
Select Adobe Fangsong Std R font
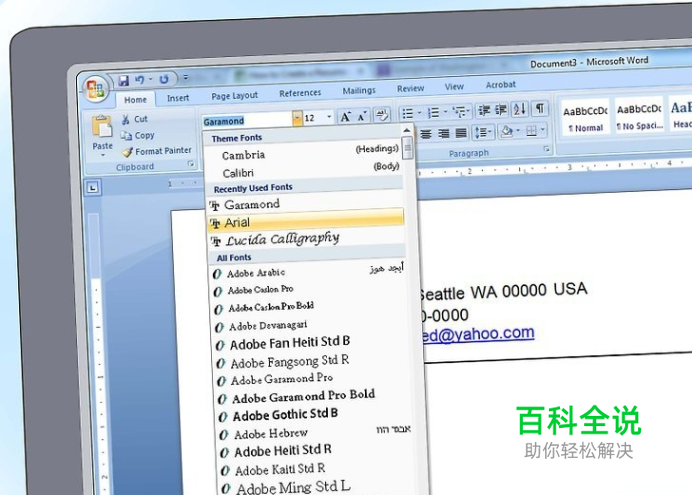(312, 362)
